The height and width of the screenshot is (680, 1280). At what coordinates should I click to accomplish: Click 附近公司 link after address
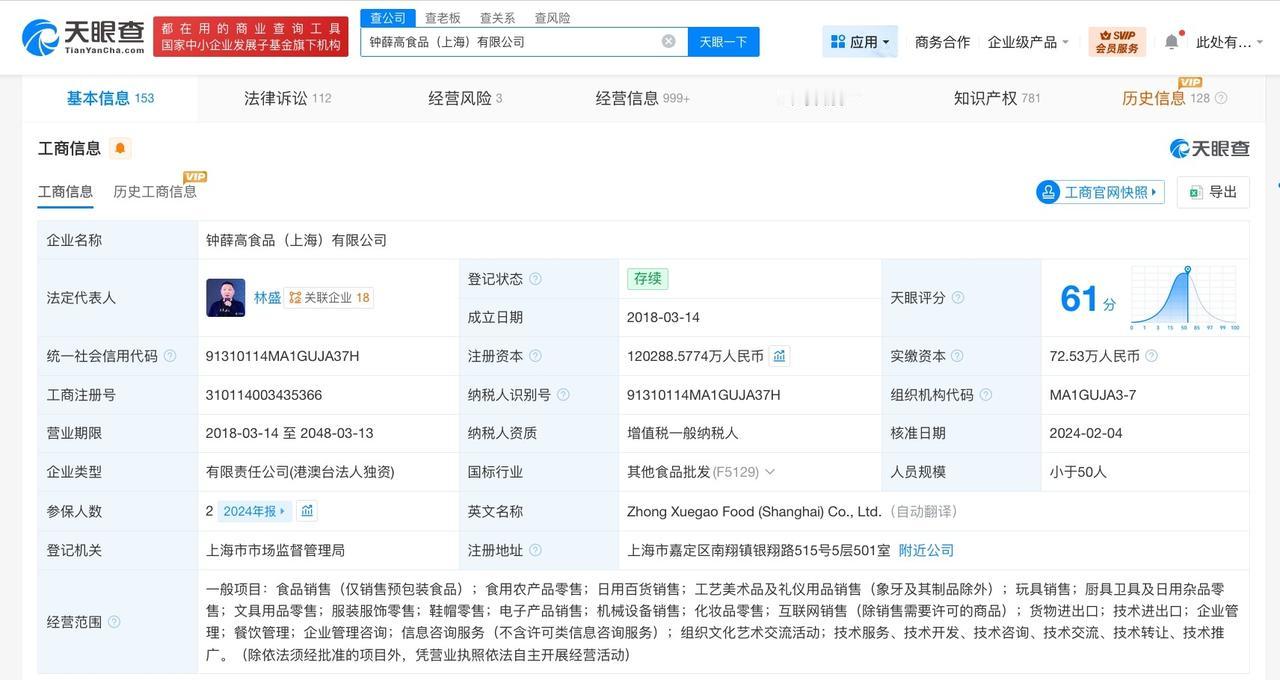[x=926, y=550]
